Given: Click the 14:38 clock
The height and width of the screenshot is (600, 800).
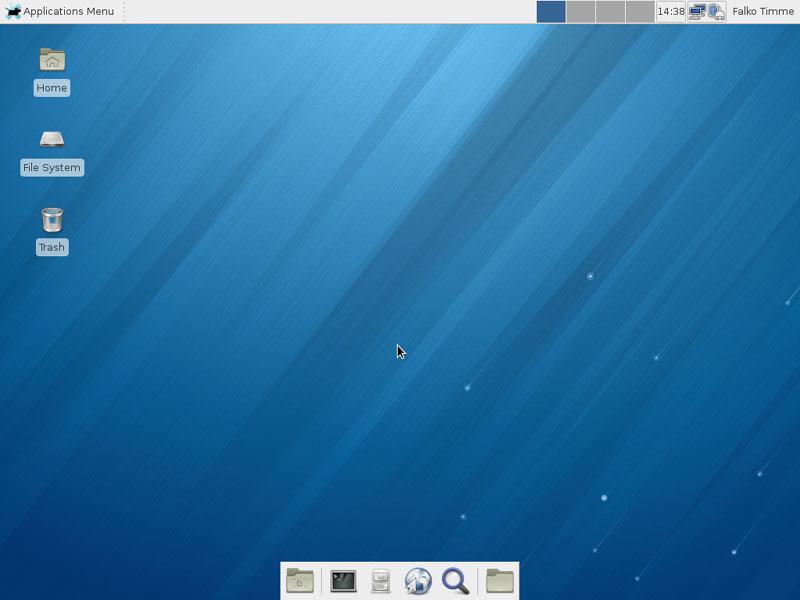Looking at the screenshot, I should pyautogui.click(x=670, y=11).
